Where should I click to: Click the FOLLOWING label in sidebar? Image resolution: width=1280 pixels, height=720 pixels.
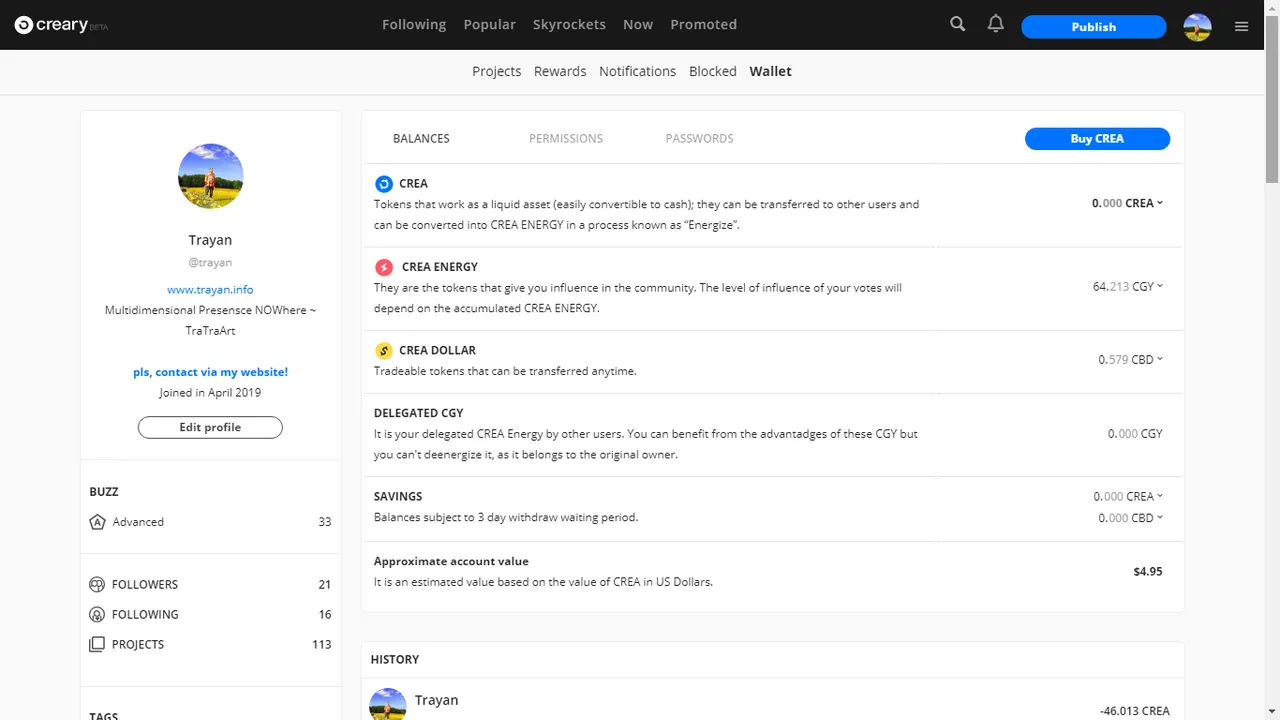pos(145,614)
